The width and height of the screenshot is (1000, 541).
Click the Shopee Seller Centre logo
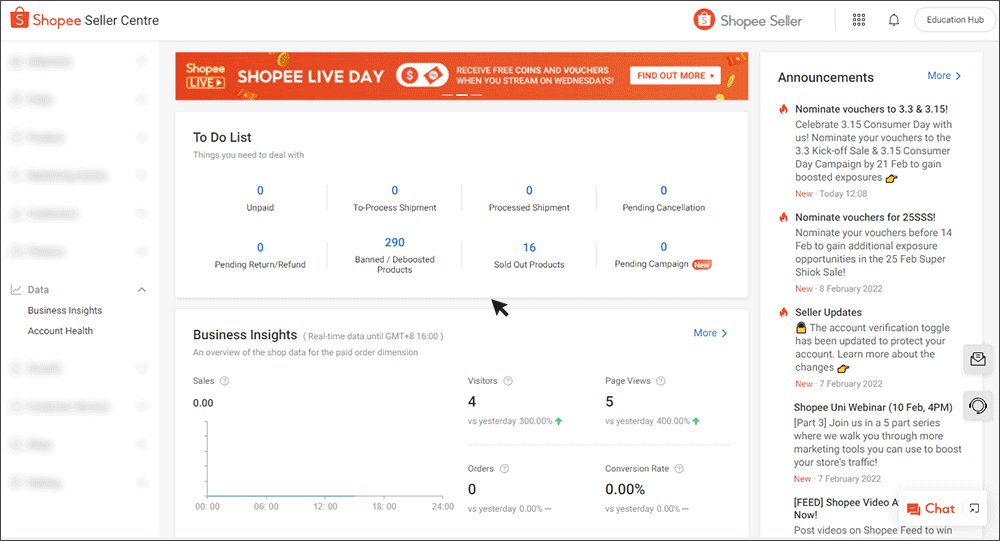point(85,20)
